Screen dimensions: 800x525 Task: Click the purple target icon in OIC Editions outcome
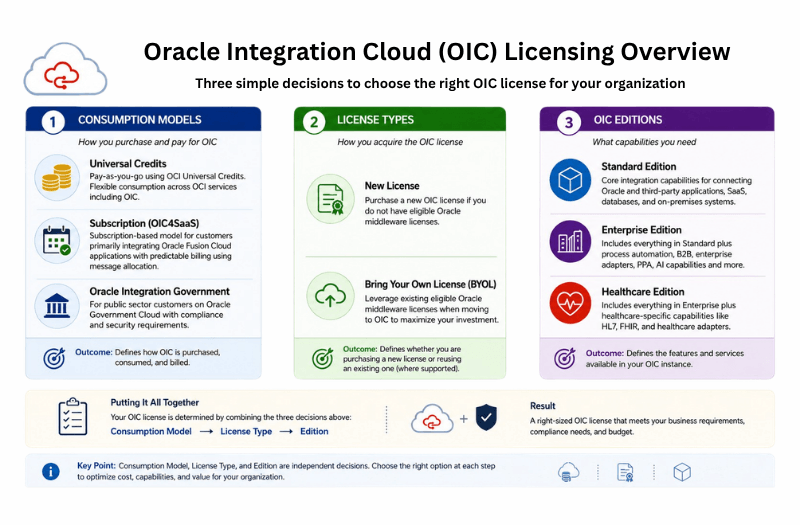coord(565,358)
